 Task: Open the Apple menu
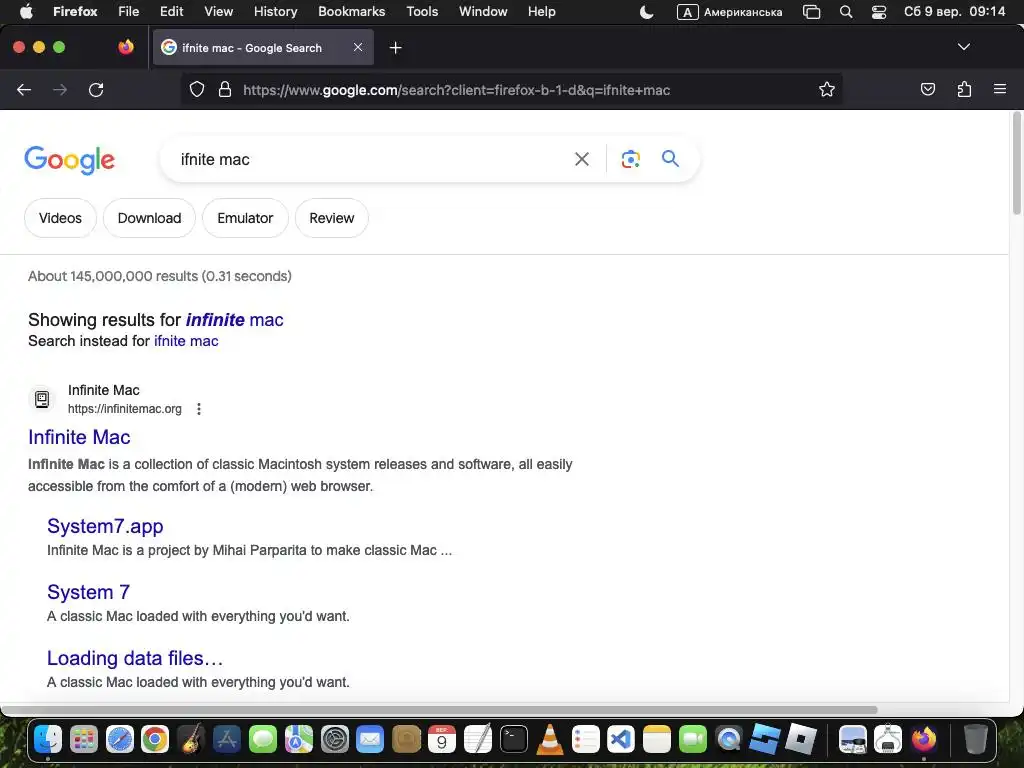[26, 12]
